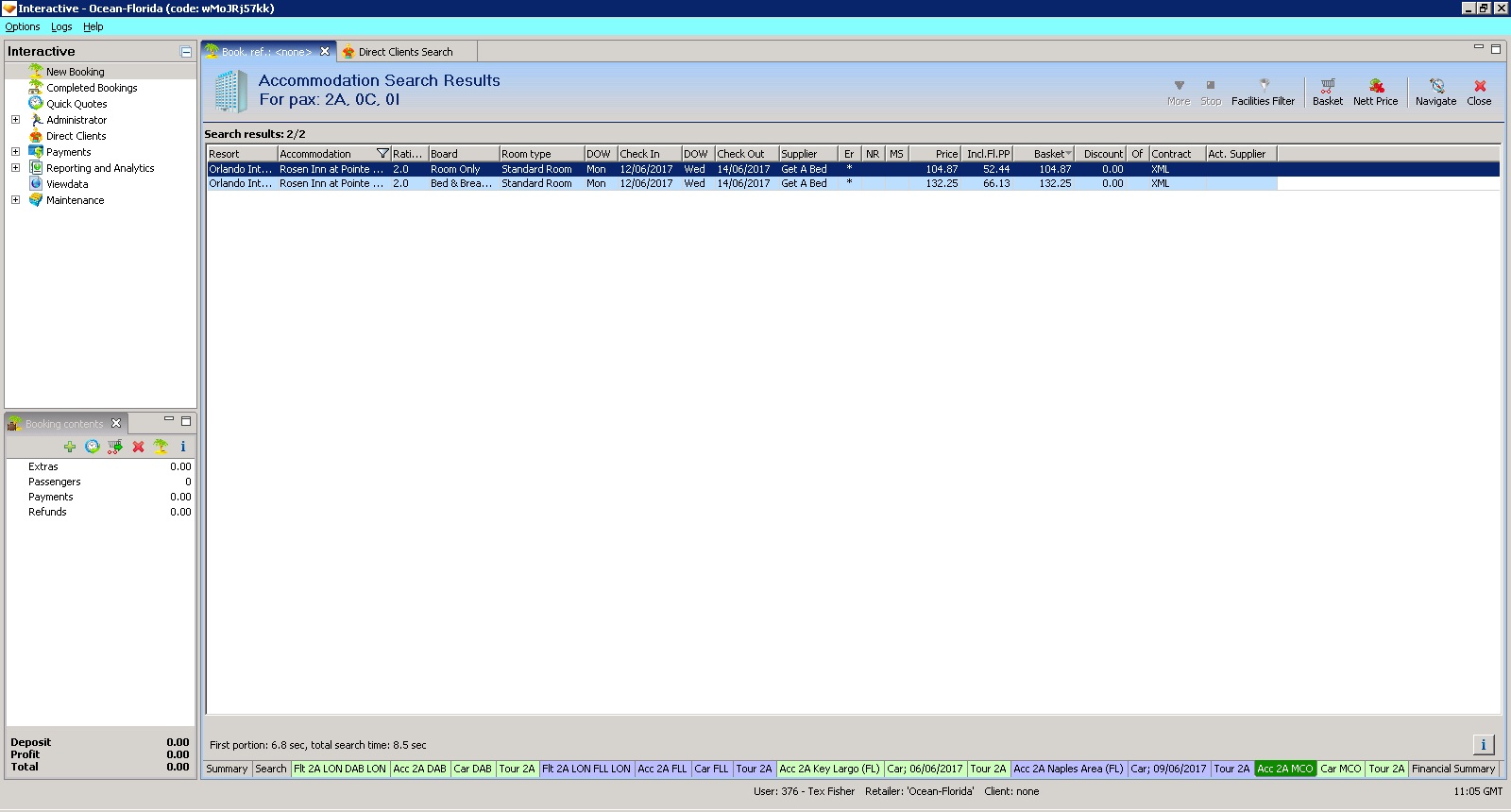Maximize the Booking contents panel
This screenshot has width=1511, height=812.
[x=186, y=420]
